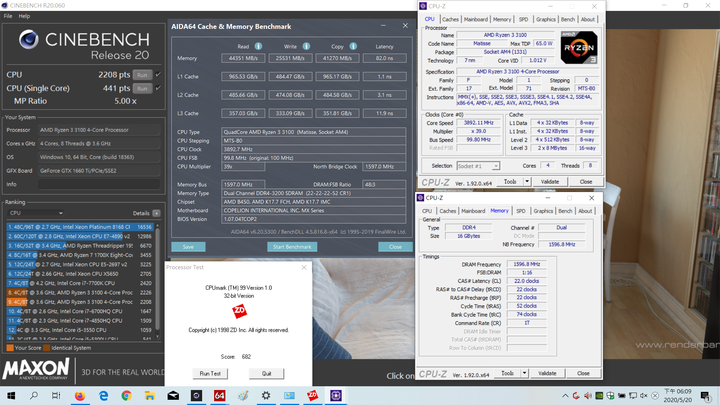Select CPU tab in lower CPU-Z window
This screenshot has width=720, height=405.
point(427,211)
